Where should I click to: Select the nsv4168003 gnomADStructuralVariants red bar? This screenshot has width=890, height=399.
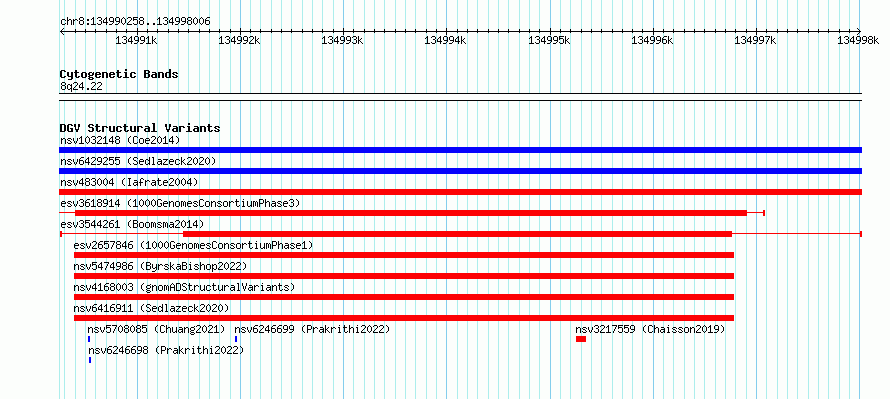pyautogui.click(x=404, y=297)
